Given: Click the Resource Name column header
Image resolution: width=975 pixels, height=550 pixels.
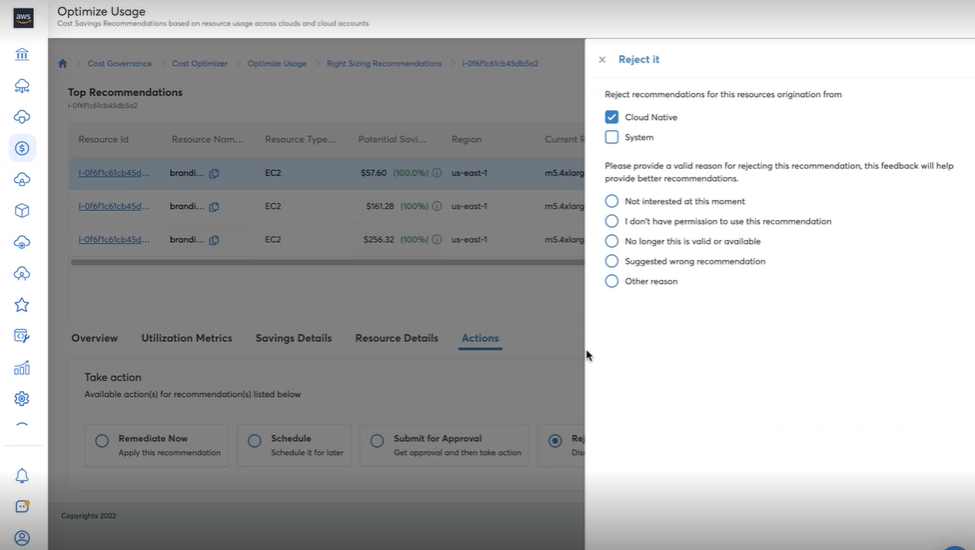Looking at the screenshot, I should tap(207, 139).
